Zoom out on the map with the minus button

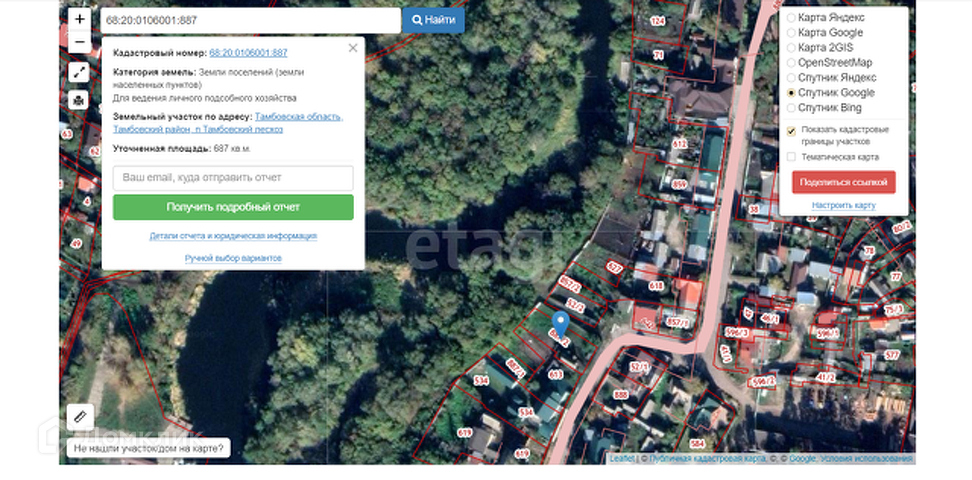click(79, 42)
